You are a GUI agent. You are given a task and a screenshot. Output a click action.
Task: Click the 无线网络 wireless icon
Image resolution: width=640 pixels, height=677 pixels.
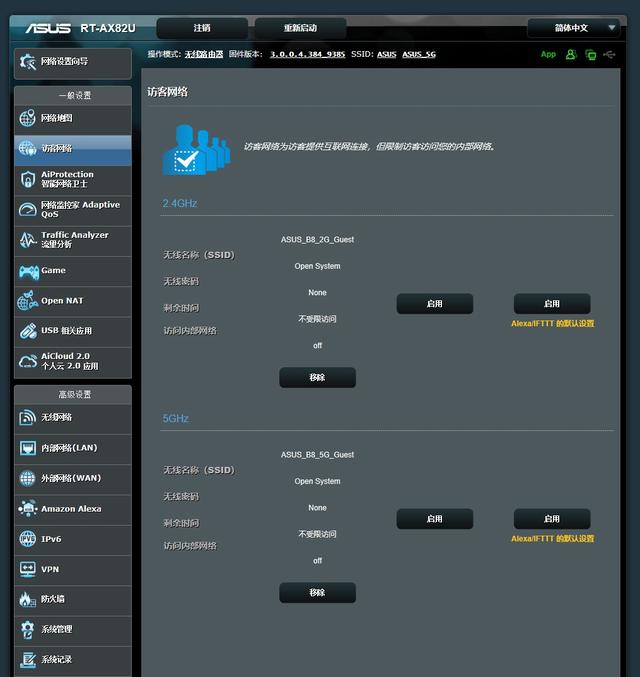click(x=27, y=418)
